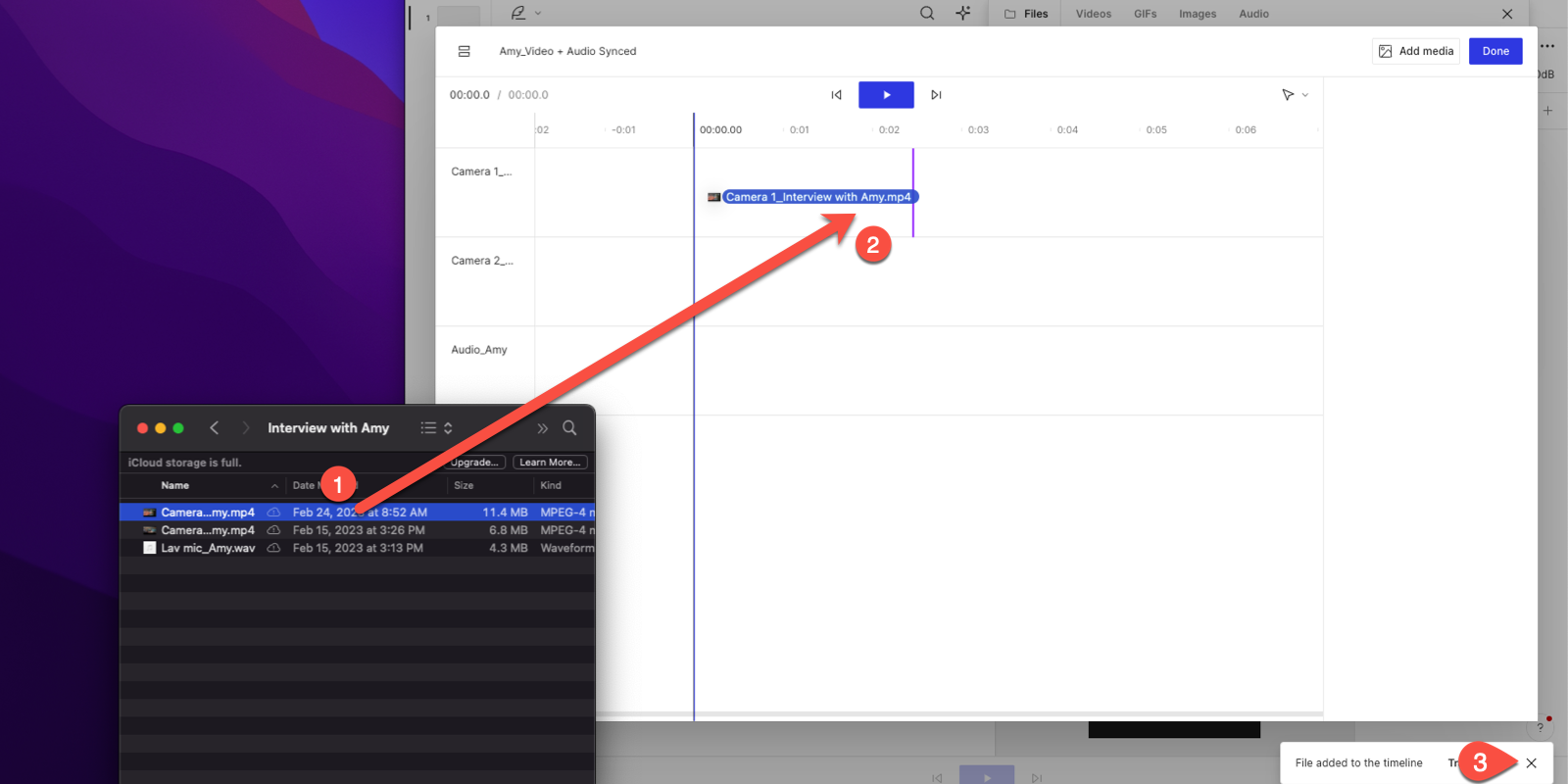Skip to the sequence start
Screen dimensions: 1568x784
point(836,95)
